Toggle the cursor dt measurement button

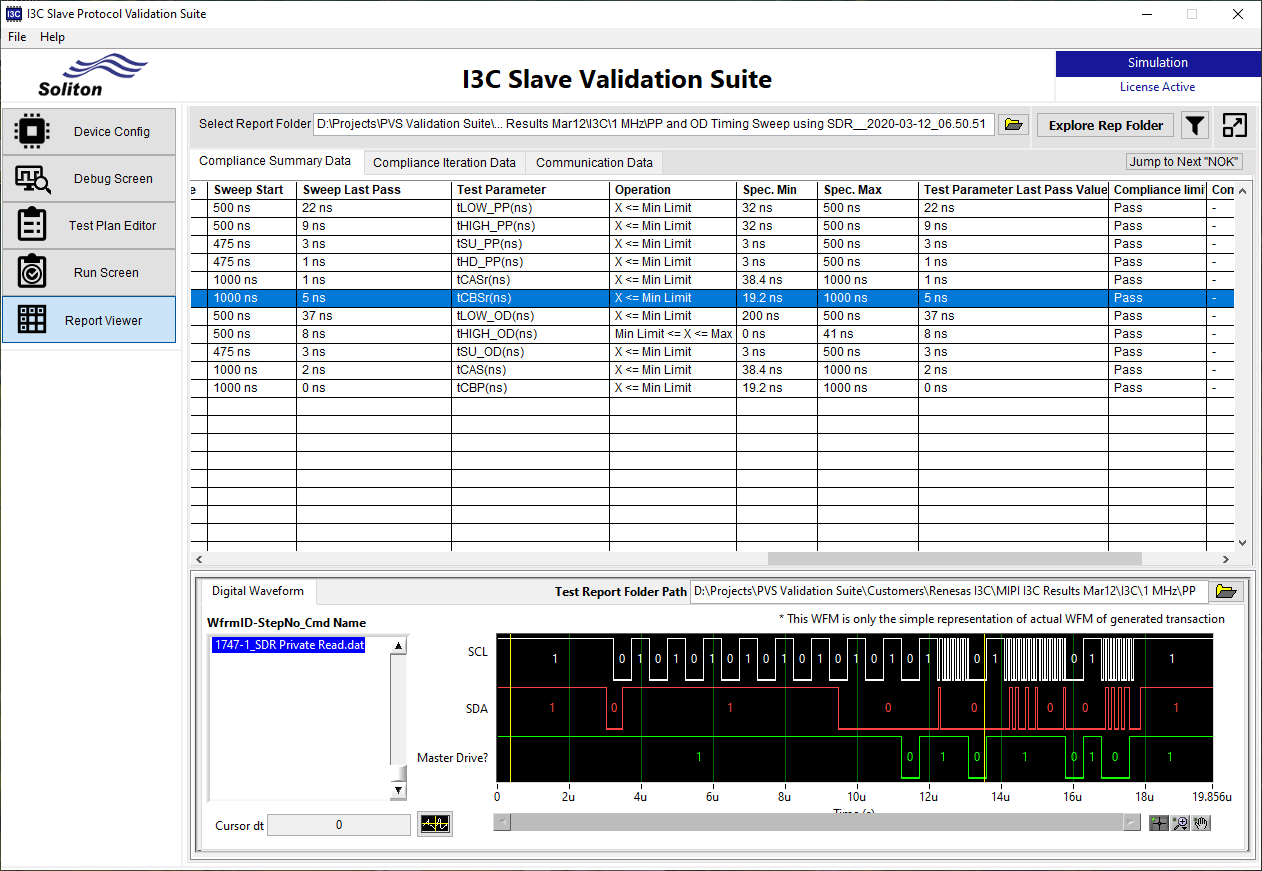(x=434, y=824)
